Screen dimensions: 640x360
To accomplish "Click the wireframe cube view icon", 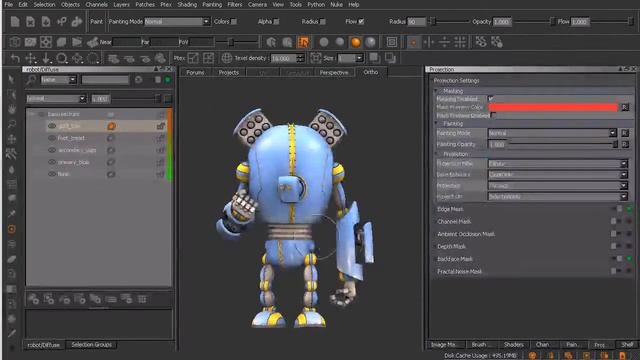I will point(15,42).
